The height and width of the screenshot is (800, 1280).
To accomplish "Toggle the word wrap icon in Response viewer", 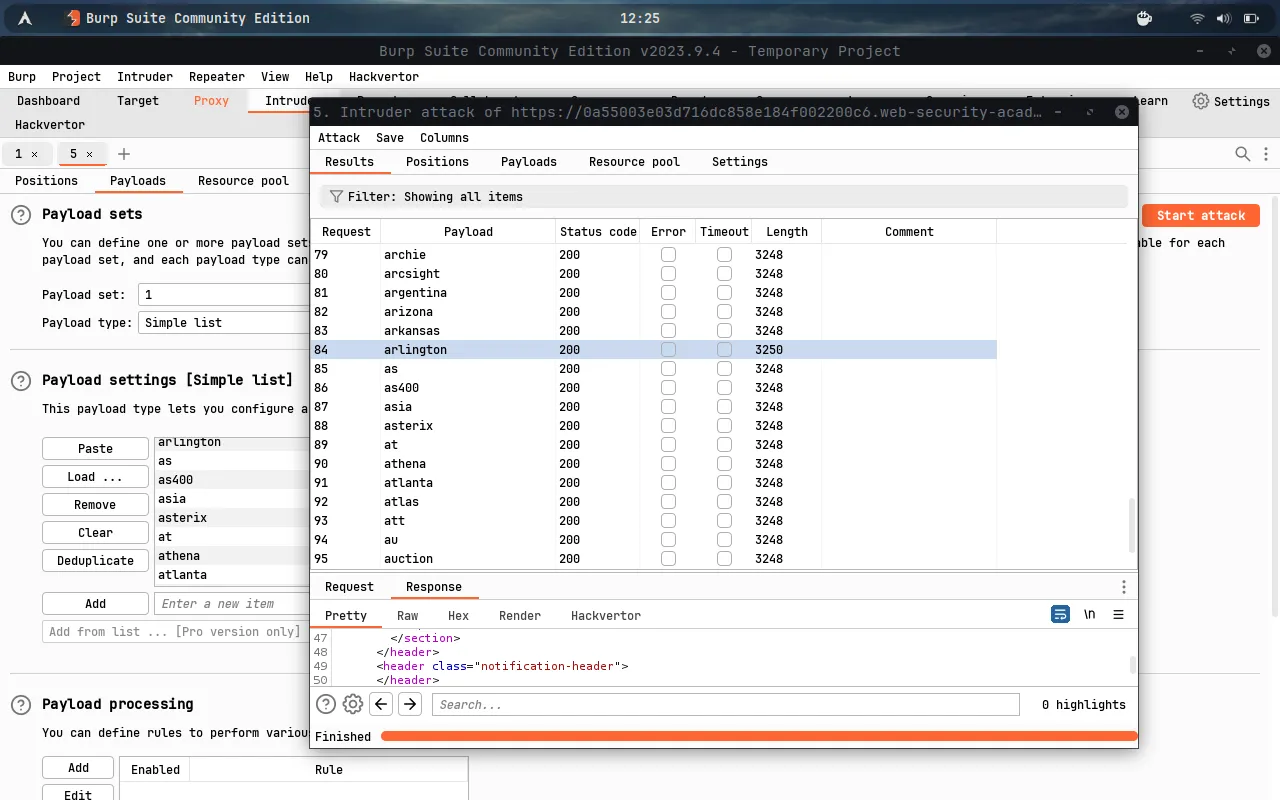I will click(1060, 614).
